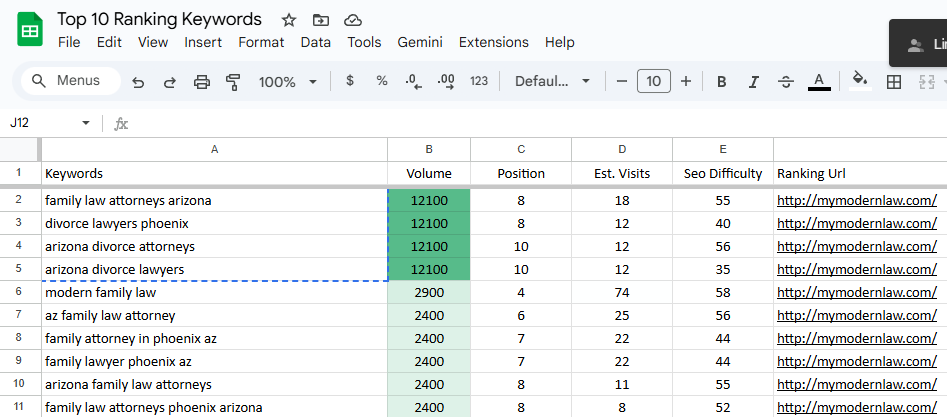Open the Gemini menu
947x417 pixels.
pyautogui.click(x=420, y=42)
